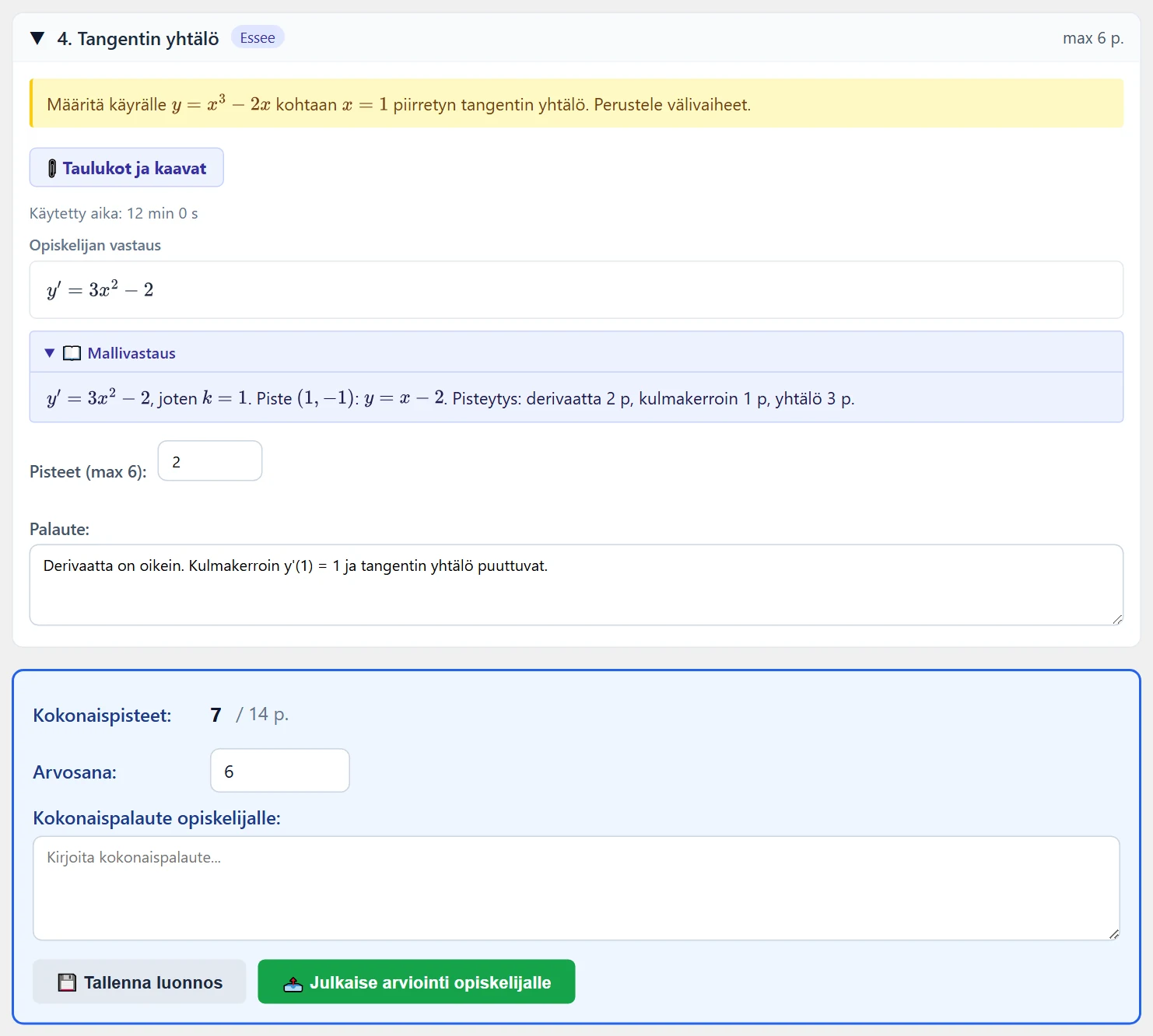Collapse the Mallivastaus panel triangle
Screen dimensions: 1153x1036
(50, 353)
